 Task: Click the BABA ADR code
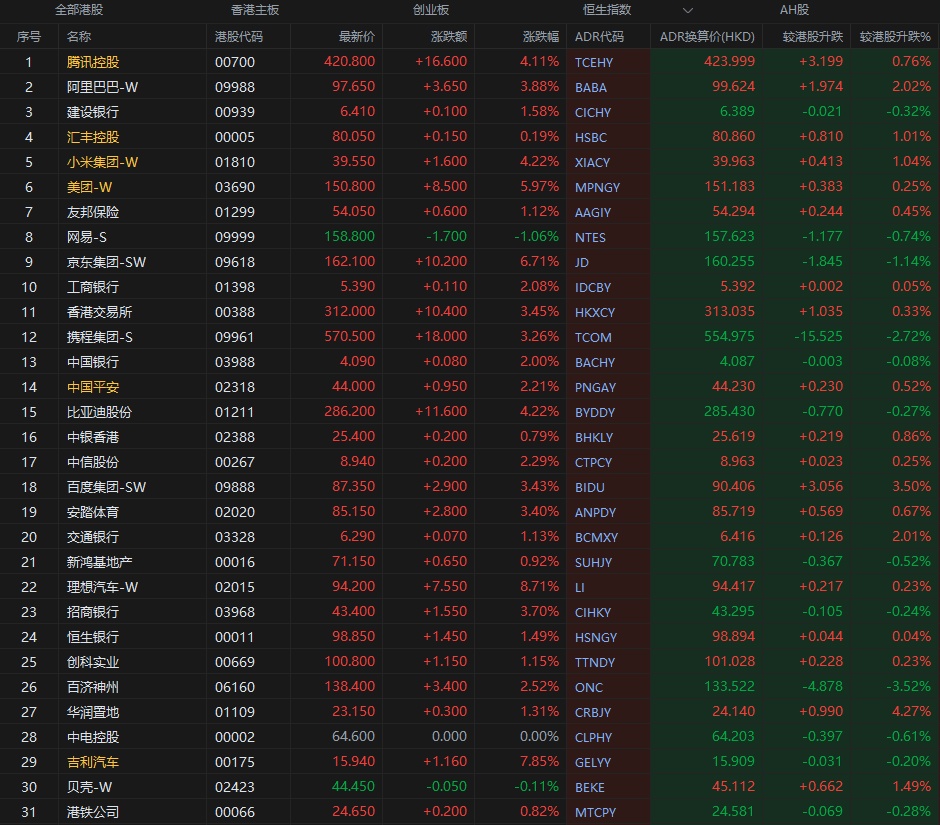pyautogui.click(x=590, y=88)
